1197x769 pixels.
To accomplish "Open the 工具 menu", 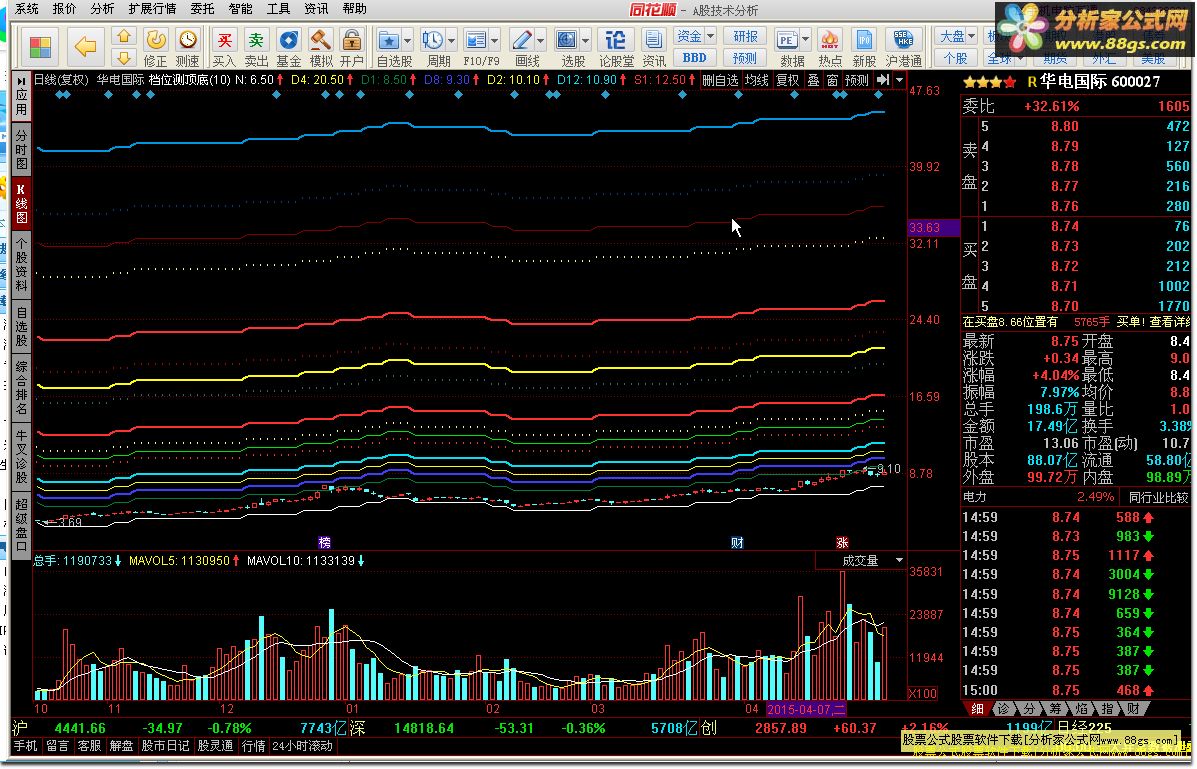I will 279,8.
